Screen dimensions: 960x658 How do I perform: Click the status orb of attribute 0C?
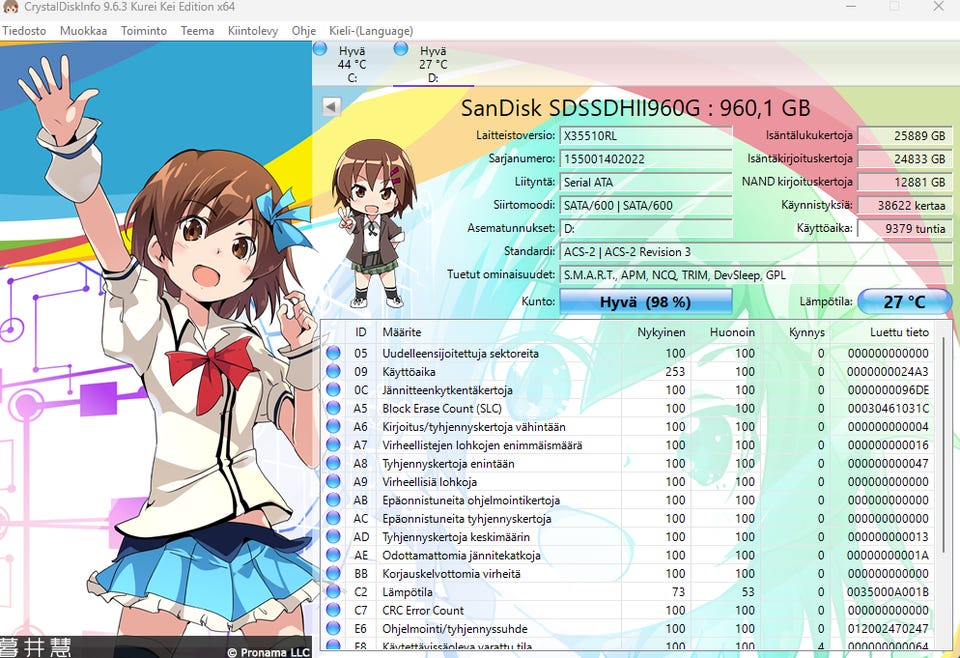(x=333, y=390)
